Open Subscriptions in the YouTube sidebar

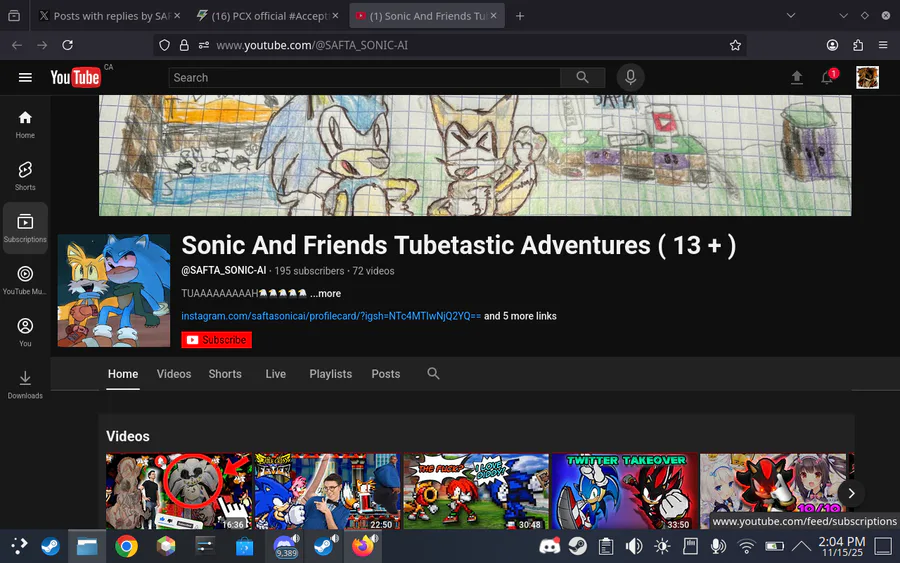[x=25, y=228]
